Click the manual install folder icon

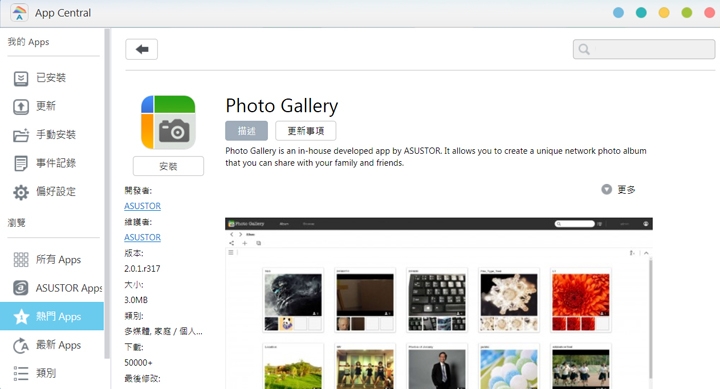click(21, 135)
